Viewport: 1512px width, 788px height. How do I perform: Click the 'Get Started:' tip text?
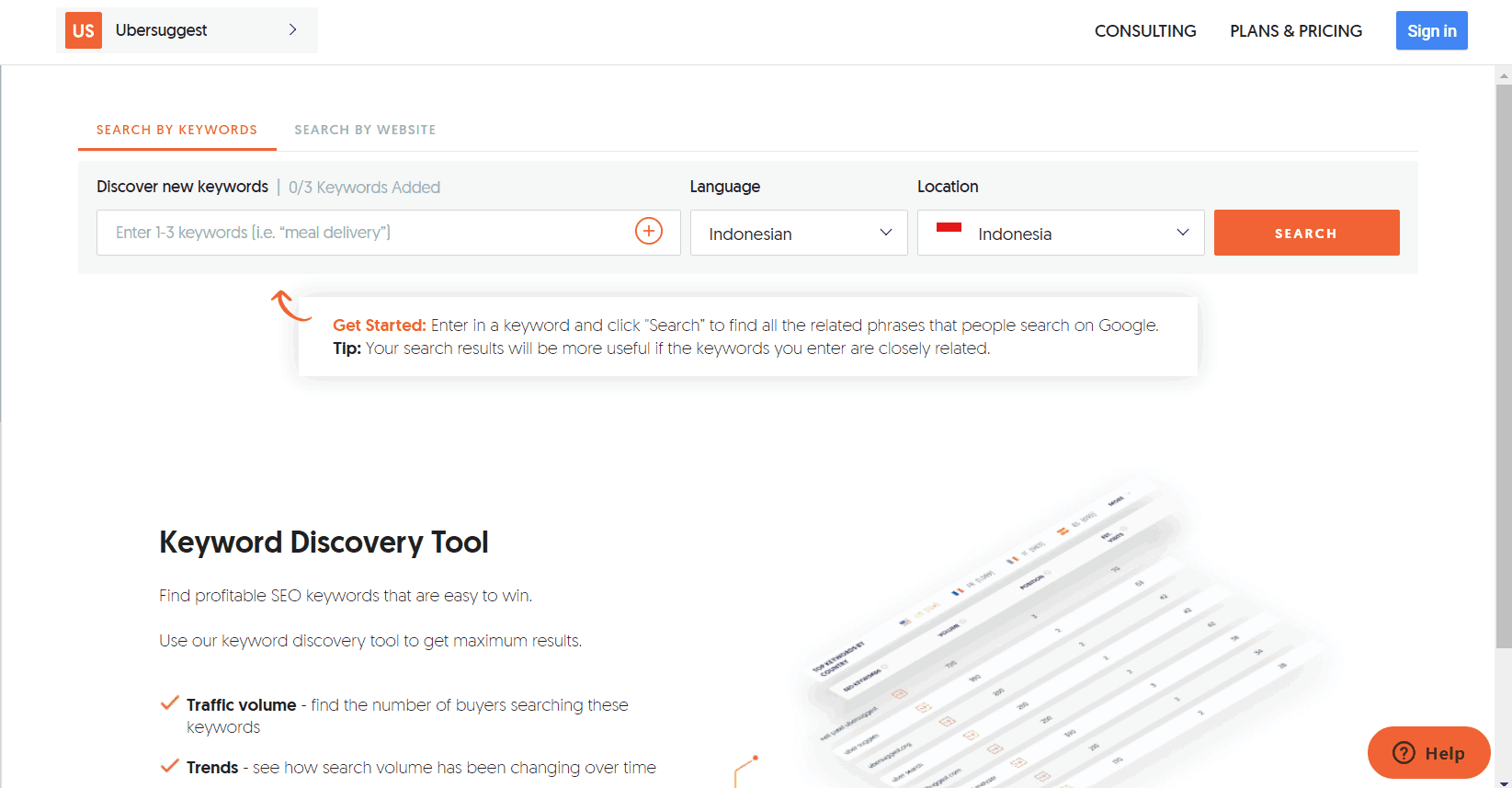[379, 325]
